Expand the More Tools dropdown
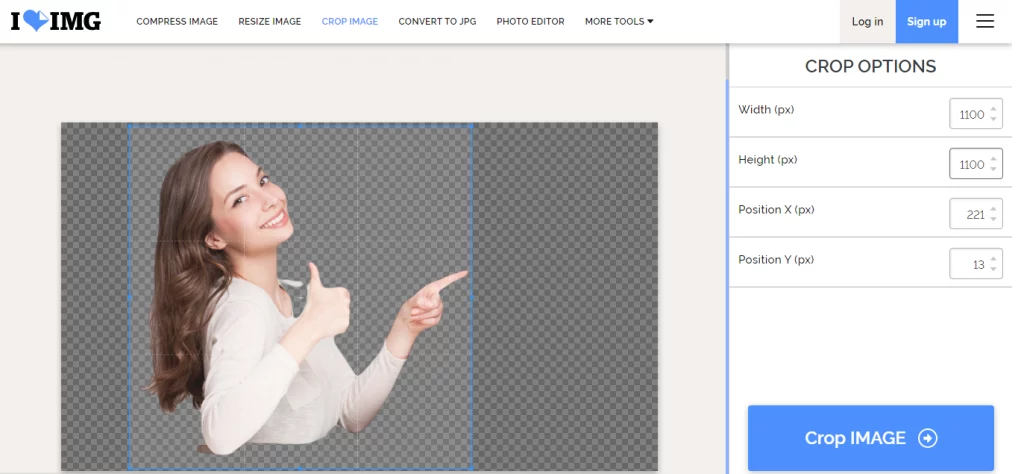The height and width of the screenshot is (474, 1024). point(619,21)
